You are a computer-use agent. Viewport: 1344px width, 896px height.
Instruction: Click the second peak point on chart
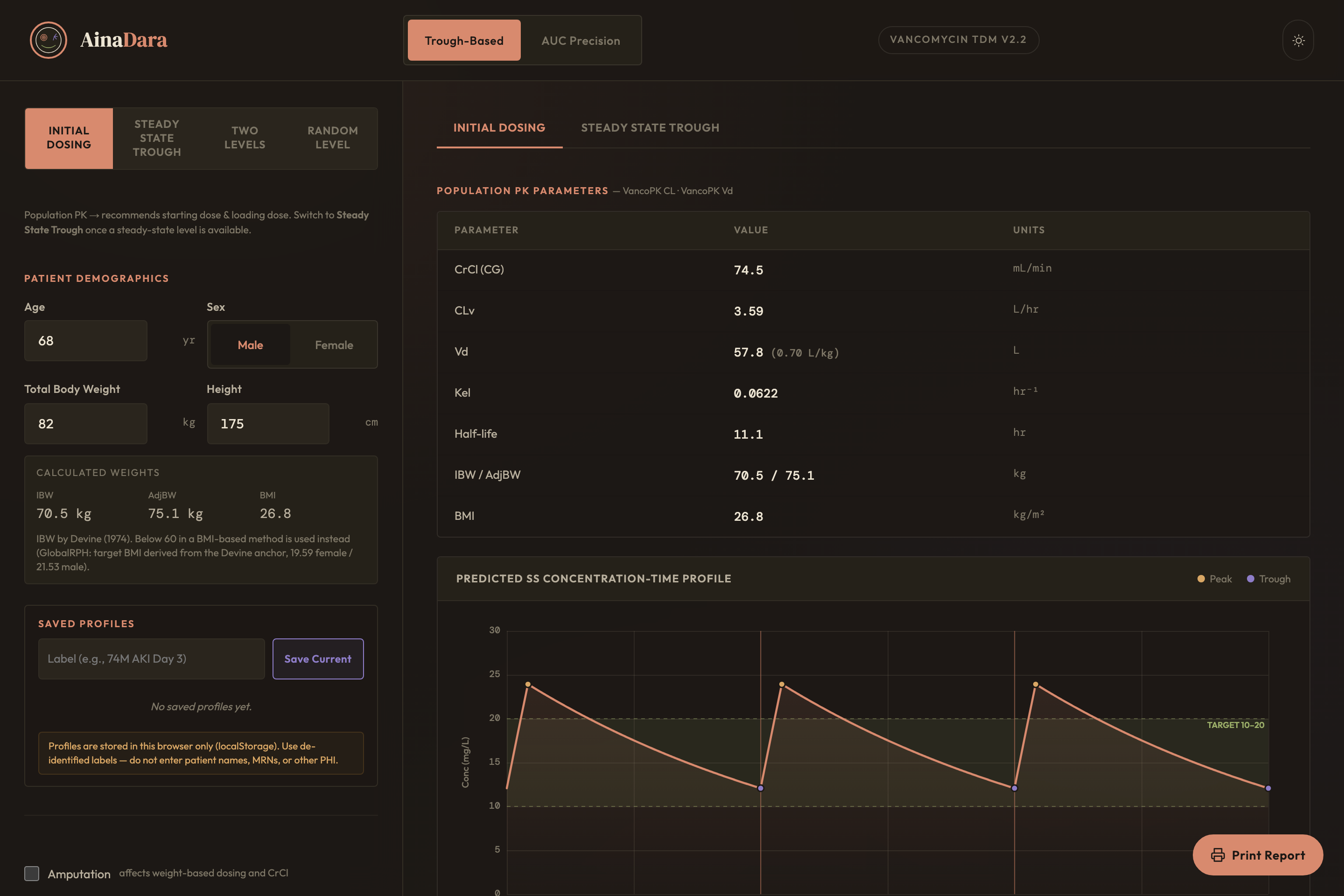pyautogui.click(x=782, y=685)
